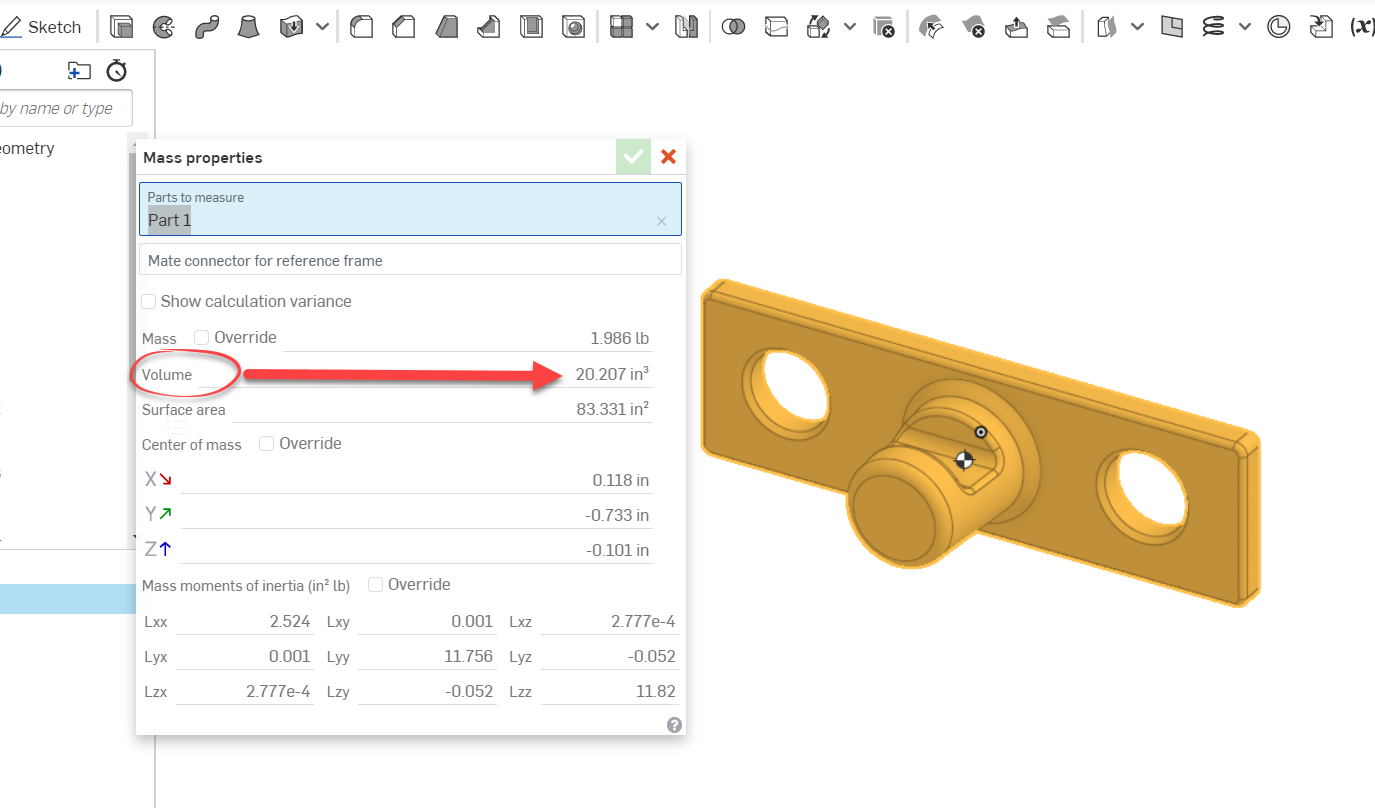Tick the Center of mass Override checkbox
1375x808 pixels.
point(267,443)
